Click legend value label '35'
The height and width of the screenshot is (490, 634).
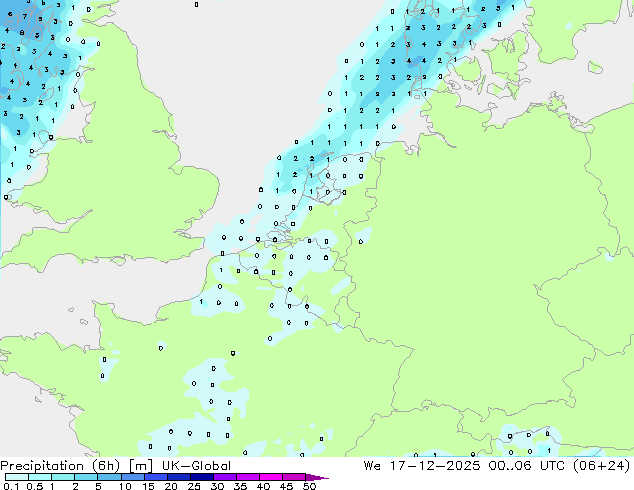[x=240, y=486]
